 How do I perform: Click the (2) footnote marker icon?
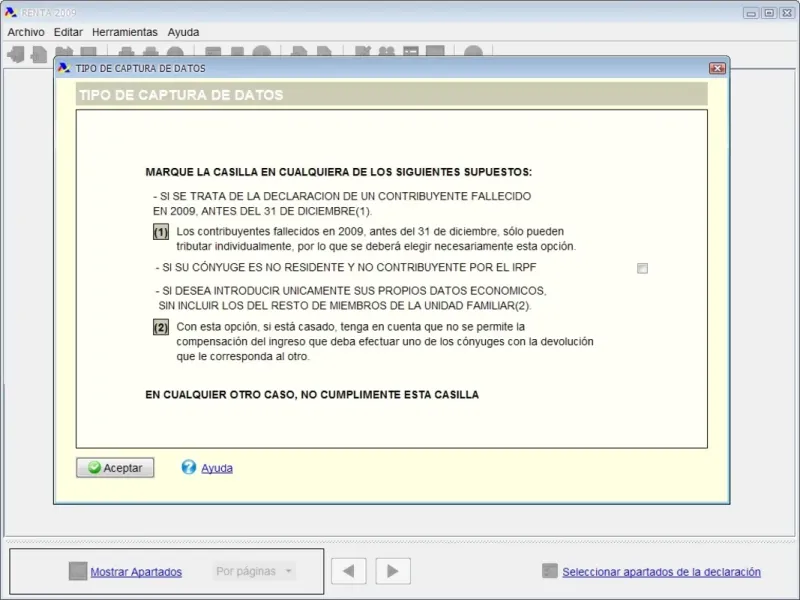point(161,328)
